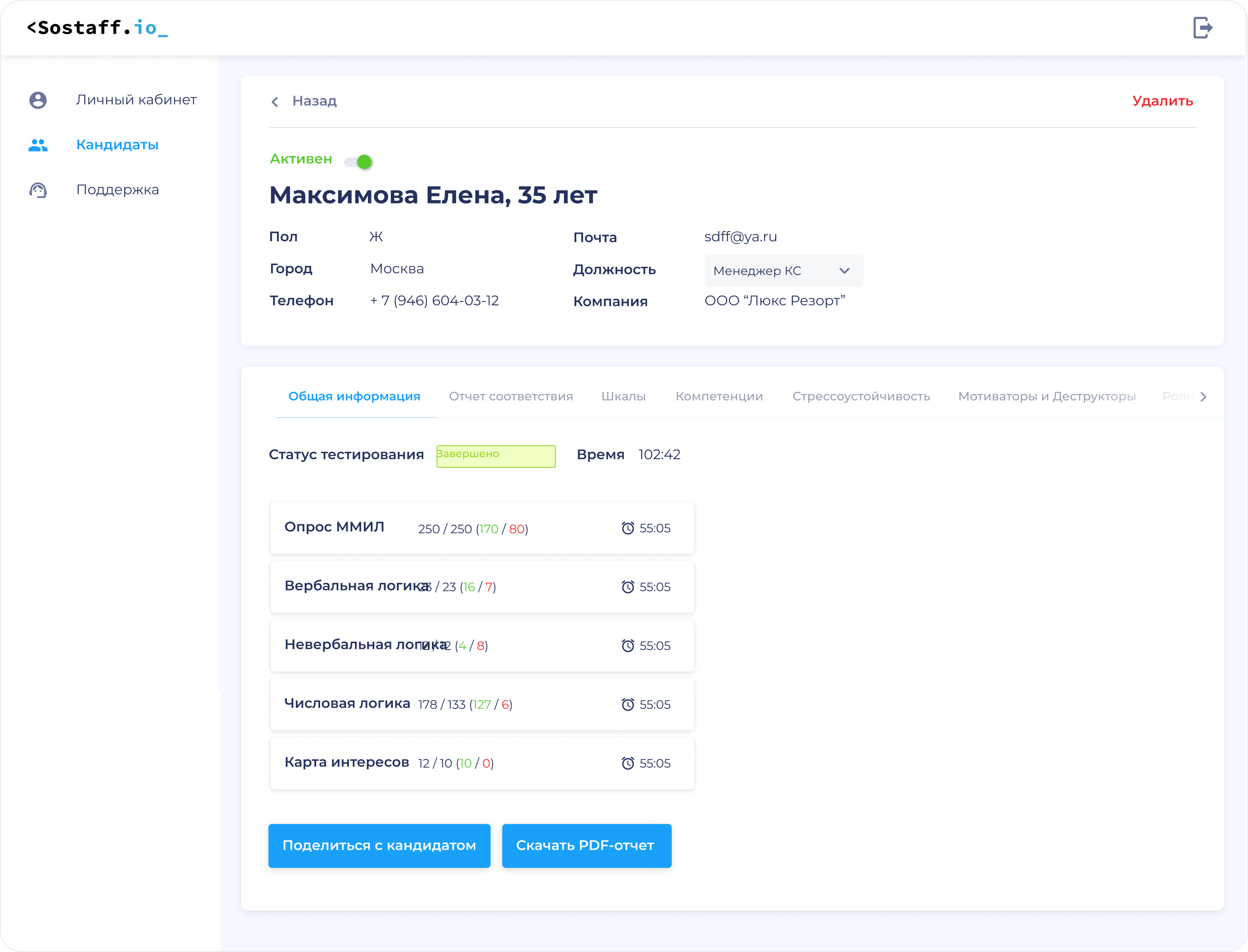Open the Карта интересов test card
The height and width of the screenshot is (952, 1248).
click(482, 763)
